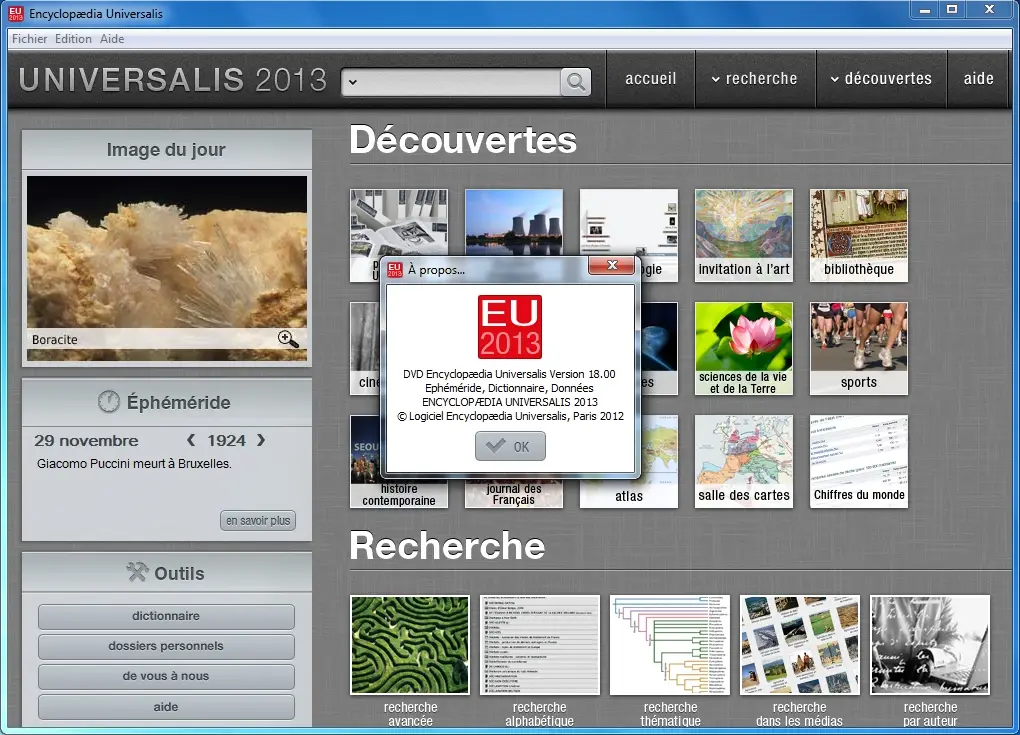Open aide in the top navigation bar
This screenshot has width=1020, height=735.
click(978, 79)
